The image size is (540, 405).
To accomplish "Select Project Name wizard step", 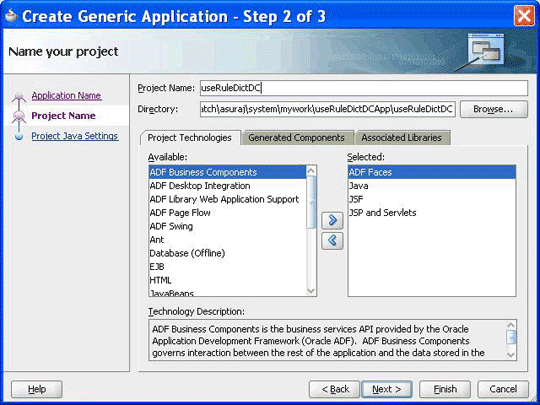I will [x=63, y=116].
